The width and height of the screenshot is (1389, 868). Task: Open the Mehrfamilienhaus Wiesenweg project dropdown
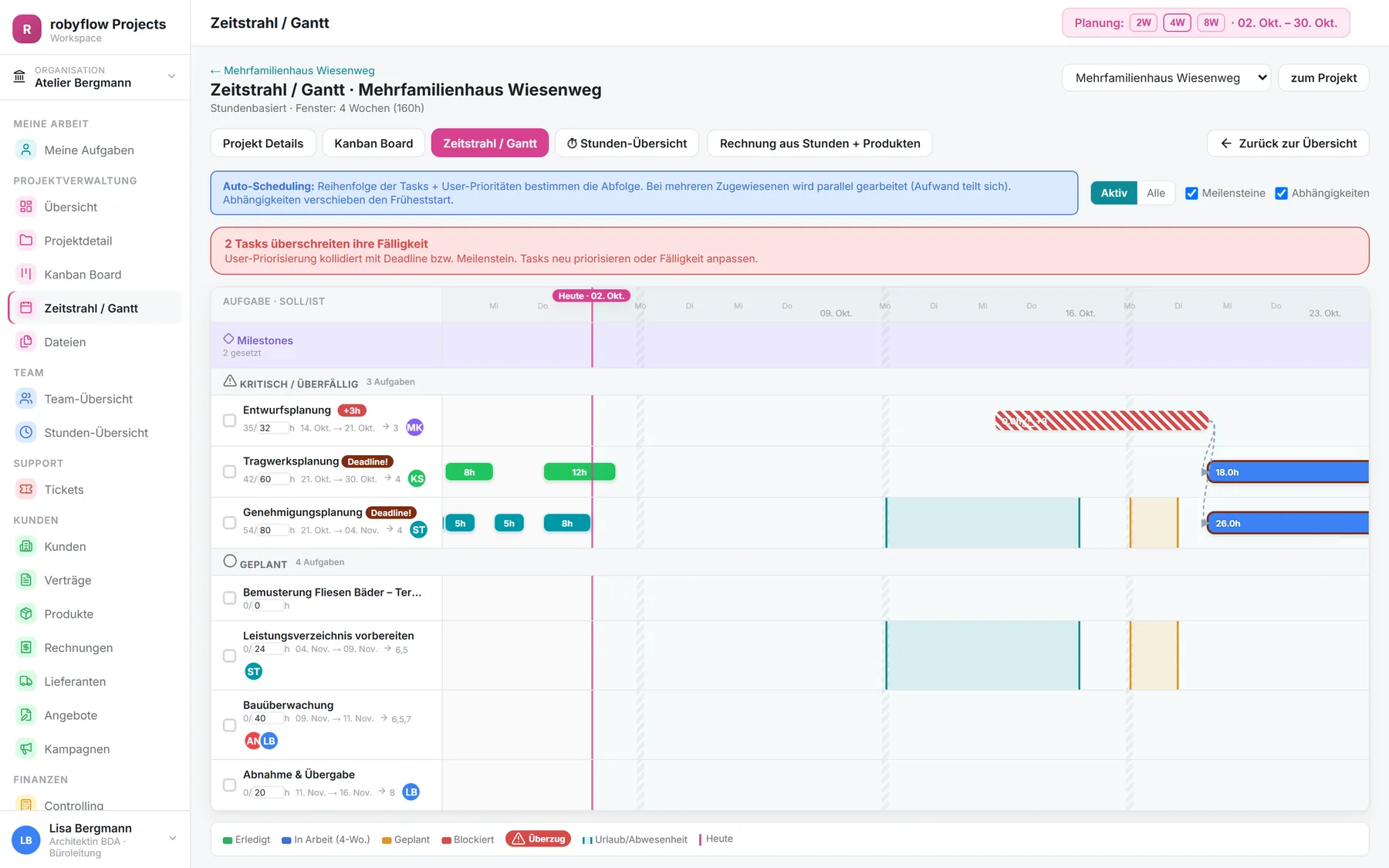[x=1166, y=78]
